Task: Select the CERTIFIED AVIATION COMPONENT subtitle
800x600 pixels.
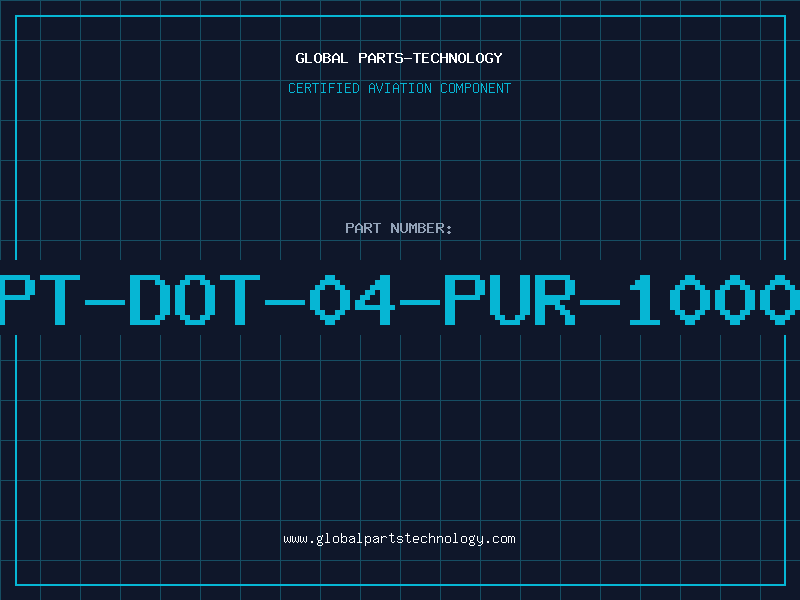Action: [399, 88]
